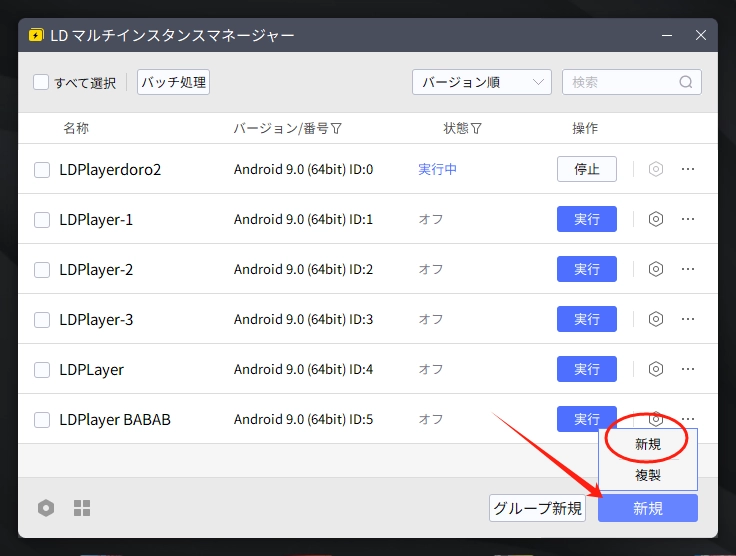
Task: Choose 複製 in the popup menu
Action: point(648,475)
